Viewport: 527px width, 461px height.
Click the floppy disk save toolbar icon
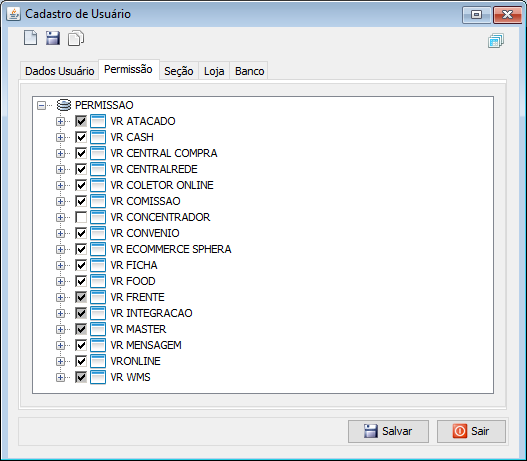click(53, 38)
